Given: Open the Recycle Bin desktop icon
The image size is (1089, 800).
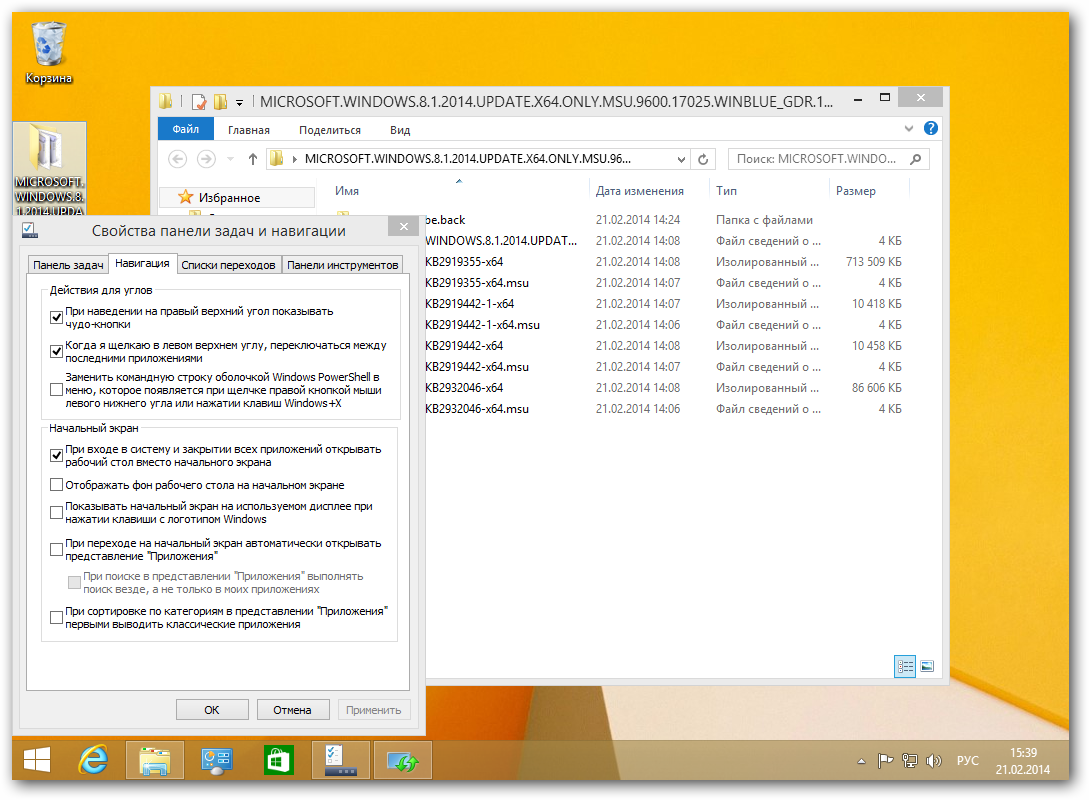Looking at the screenshot, I should (49, 53).
